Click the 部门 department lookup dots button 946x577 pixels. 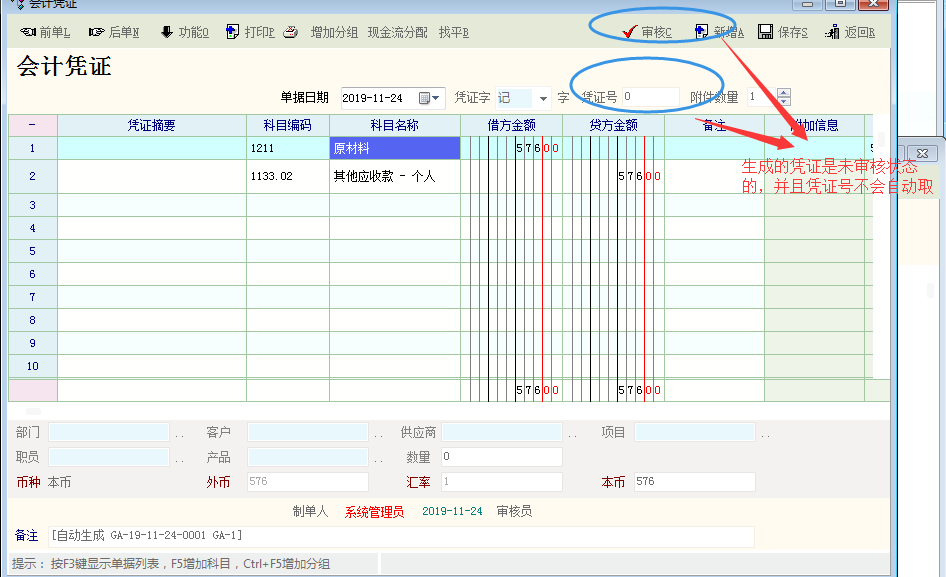[179, 434]
